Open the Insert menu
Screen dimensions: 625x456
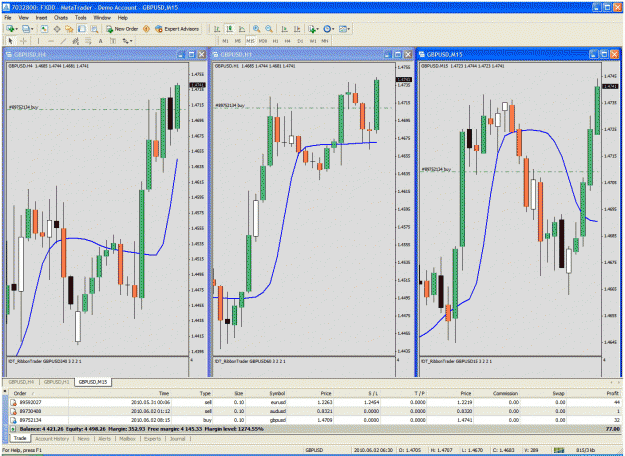click(x=41, y=18)
